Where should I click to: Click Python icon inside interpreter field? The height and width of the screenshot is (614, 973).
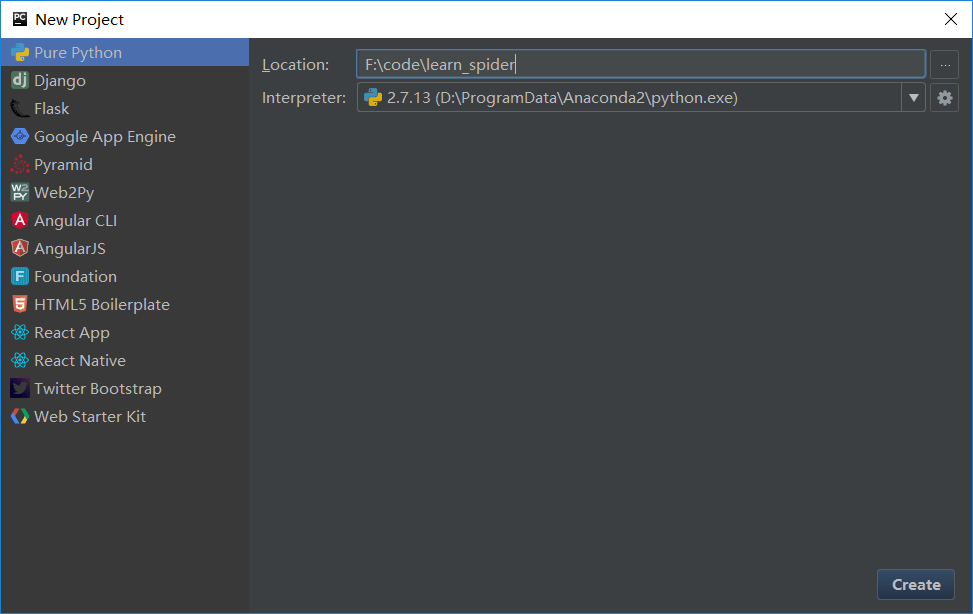pyautogui.click(x=373, y=97)
